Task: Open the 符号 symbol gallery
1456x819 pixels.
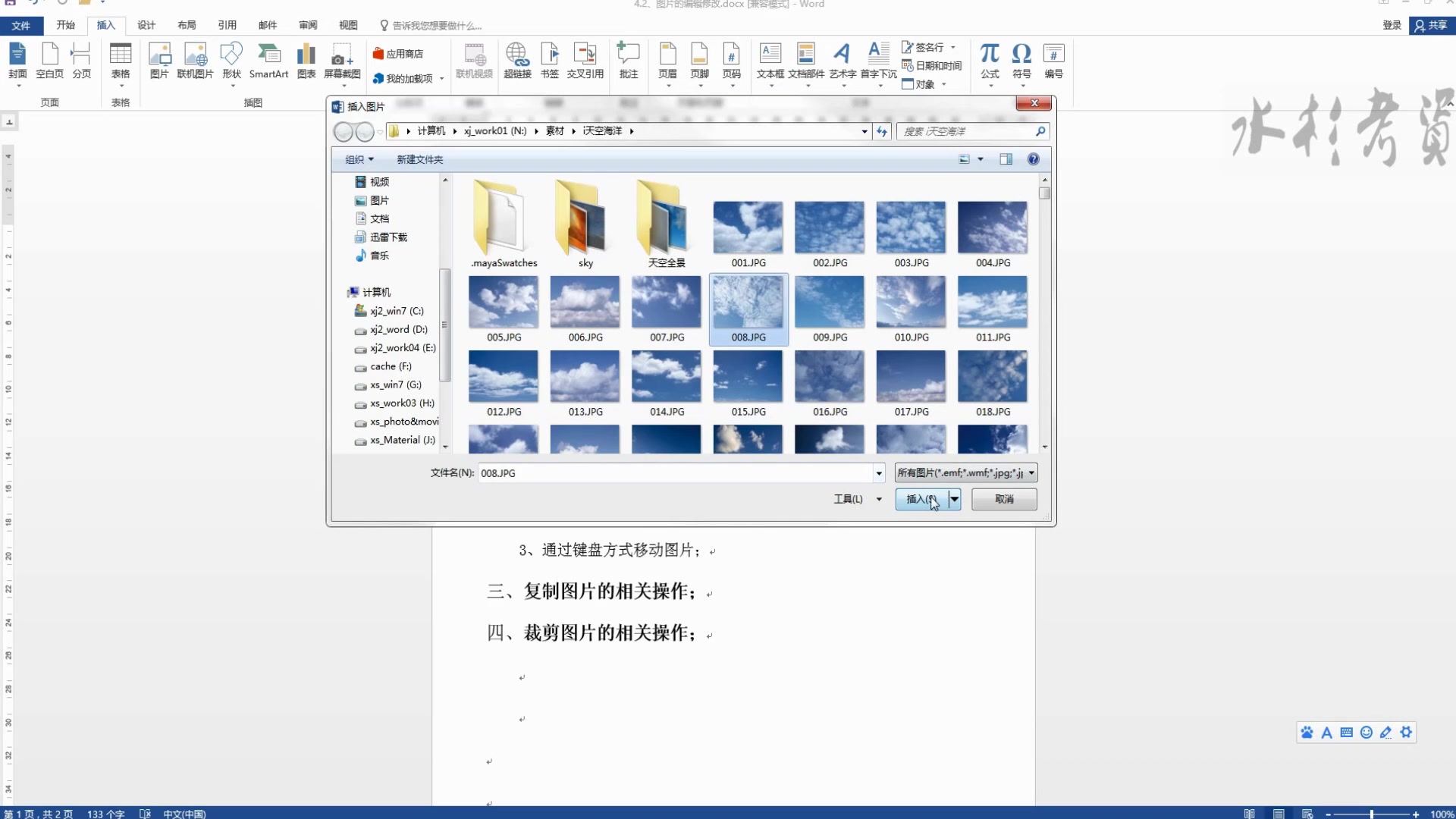Action: click(x=1021, y=61)
